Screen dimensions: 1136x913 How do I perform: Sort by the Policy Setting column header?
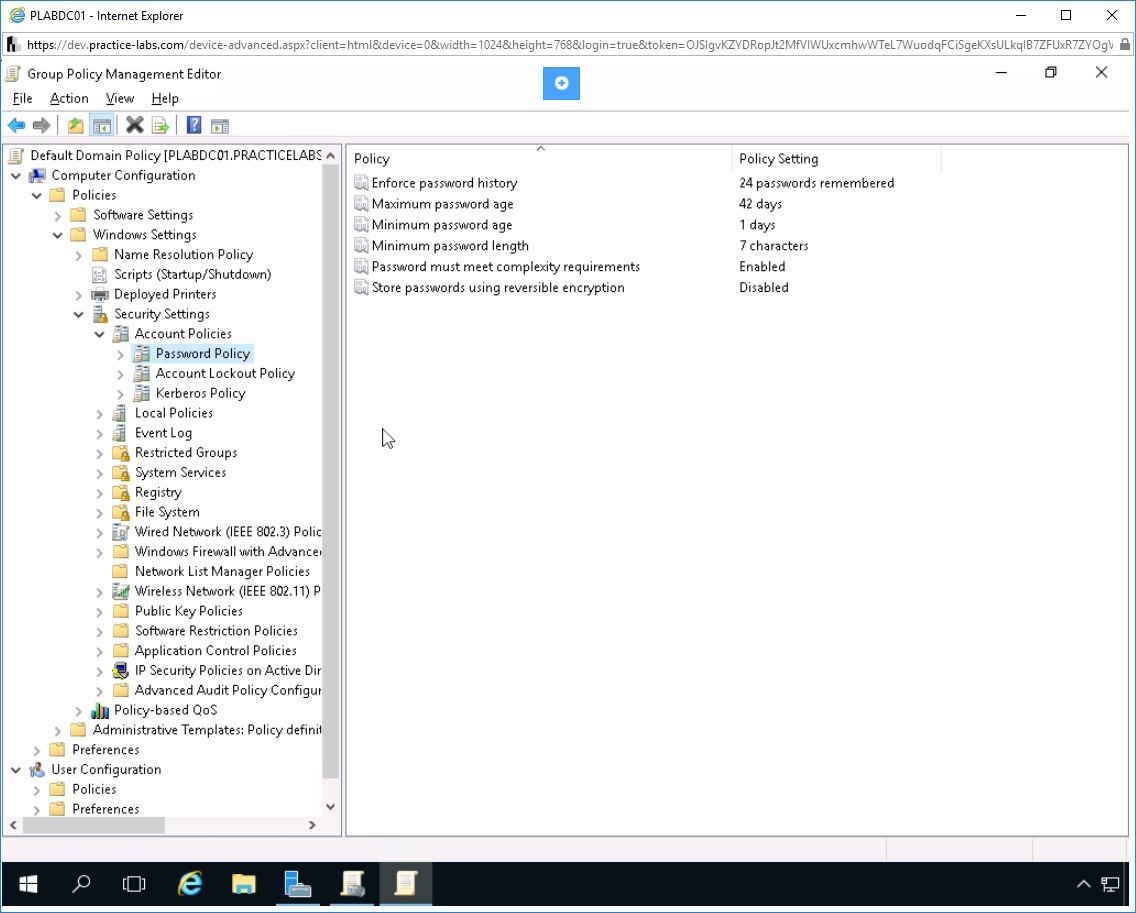coord(837,159)
